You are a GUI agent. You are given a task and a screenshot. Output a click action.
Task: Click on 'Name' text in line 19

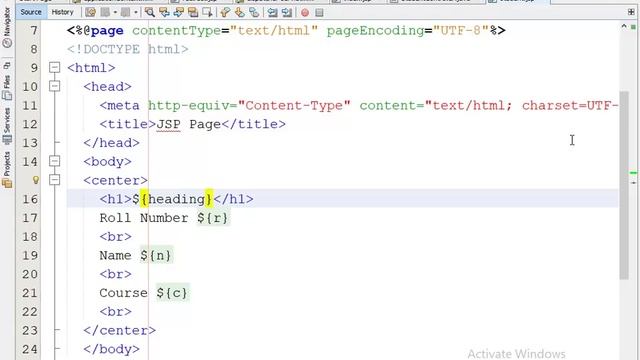(x=116, y=256)
